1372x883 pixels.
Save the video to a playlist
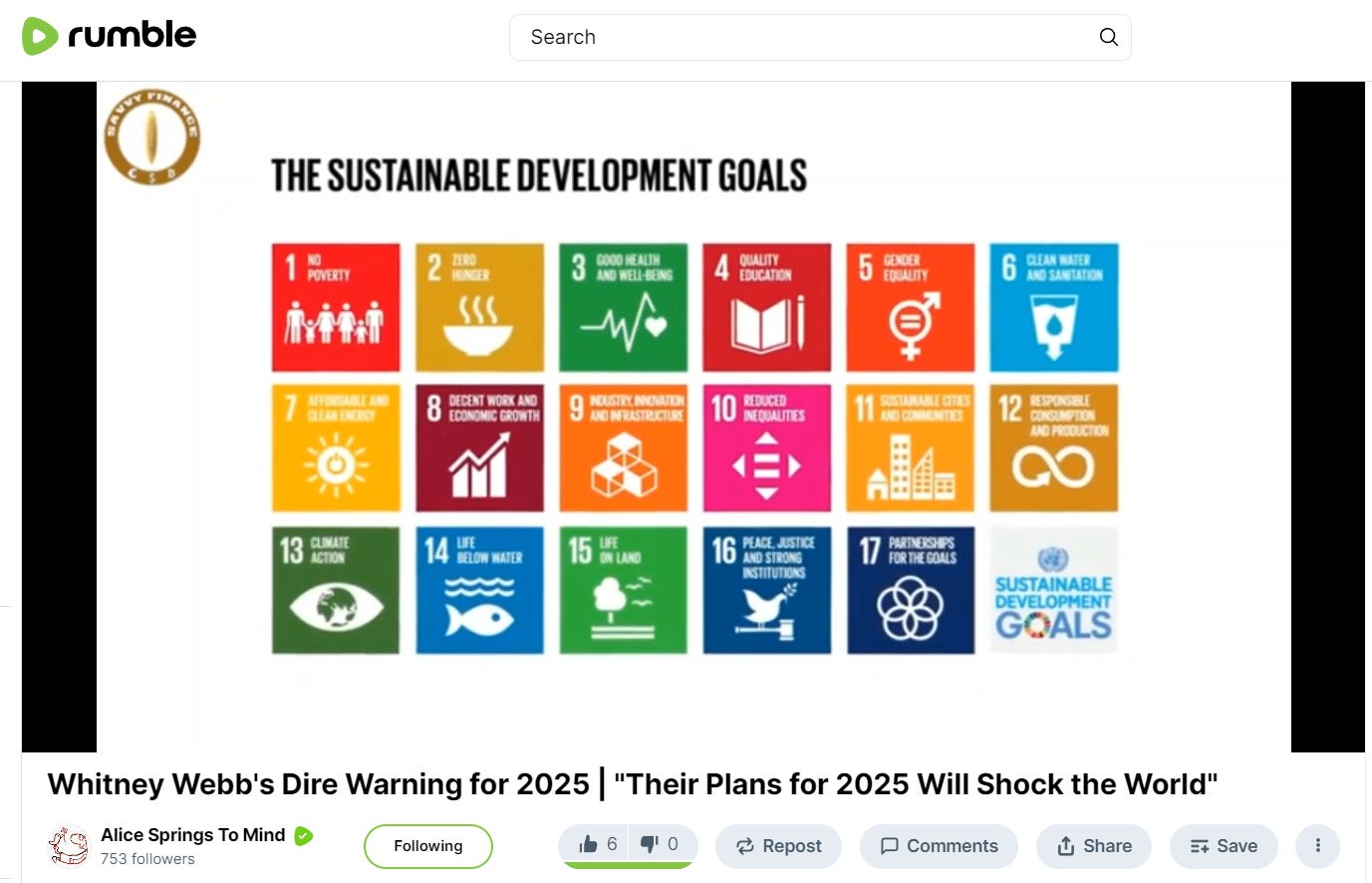[x=1224, y=846]
